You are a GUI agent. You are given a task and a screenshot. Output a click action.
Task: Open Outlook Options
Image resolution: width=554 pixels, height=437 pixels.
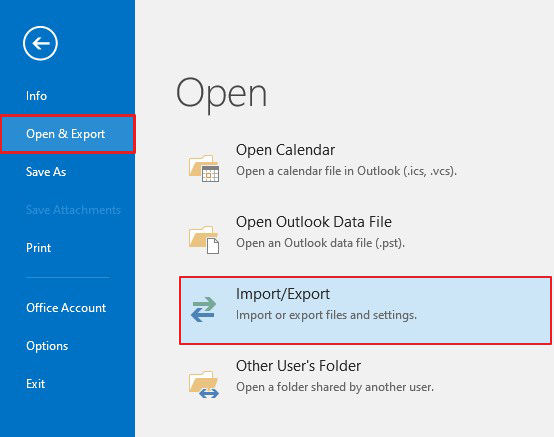coord(47,346)
